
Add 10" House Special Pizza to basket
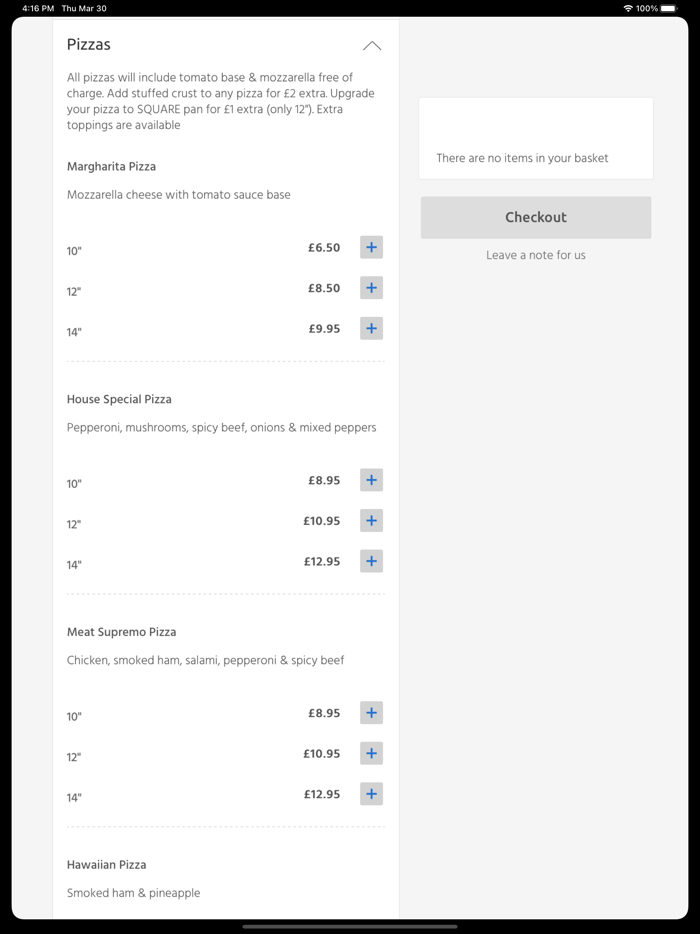pos(371,480)
